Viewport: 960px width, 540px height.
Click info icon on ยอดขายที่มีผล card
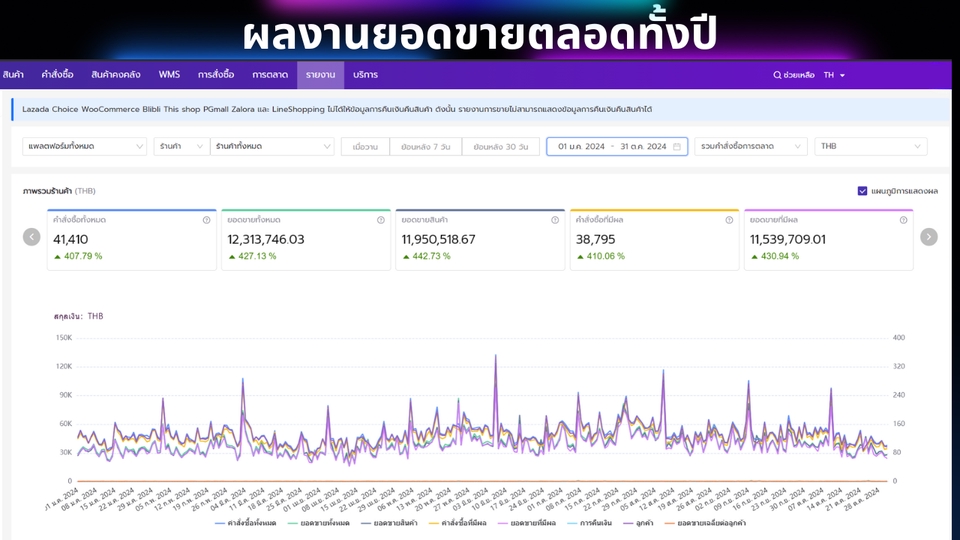click(x=903, y=220)
